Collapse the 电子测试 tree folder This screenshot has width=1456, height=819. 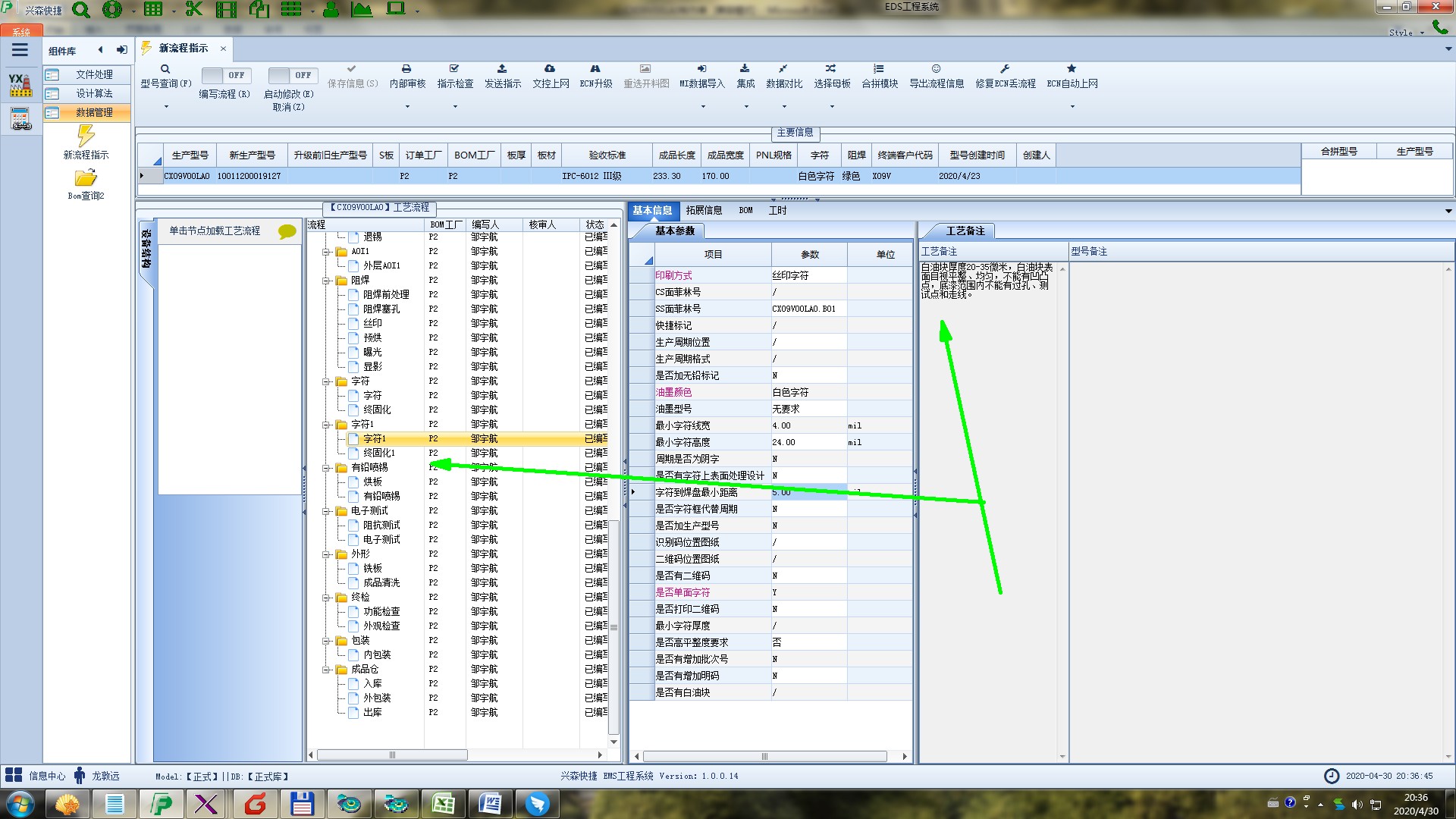pyautogui.click(x=327, y=511)
